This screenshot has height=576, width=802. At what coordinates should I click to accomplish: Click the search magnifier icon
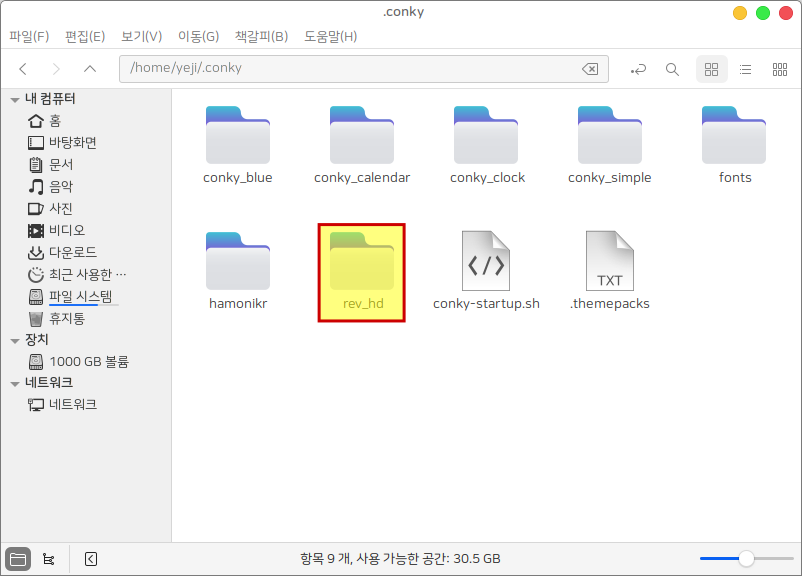672,69
